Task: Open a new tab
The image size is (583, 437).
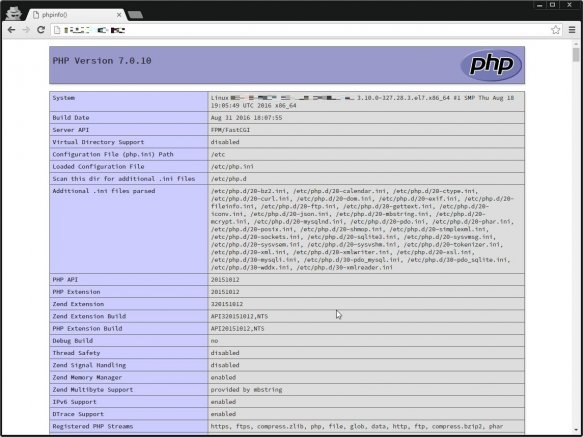Action: click(135, 15)
